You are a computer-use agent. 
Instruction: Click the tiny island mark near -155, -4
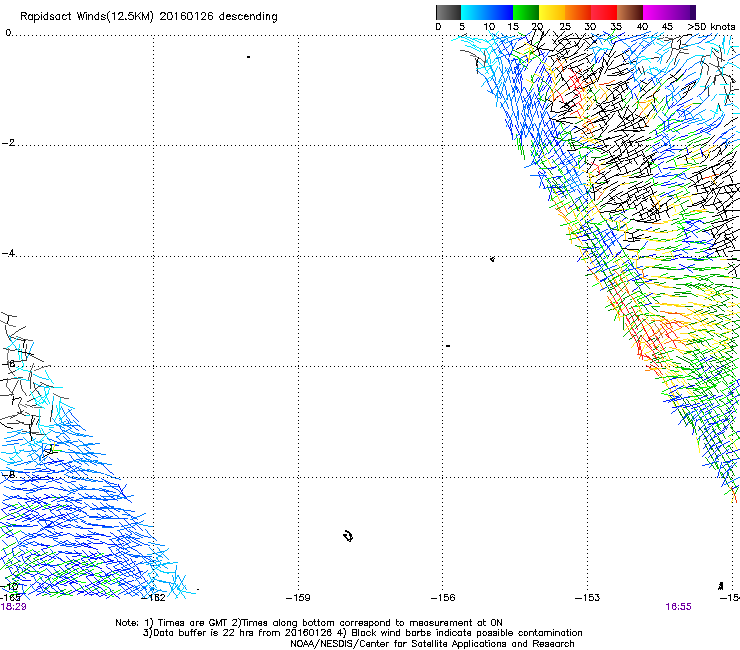492,259
